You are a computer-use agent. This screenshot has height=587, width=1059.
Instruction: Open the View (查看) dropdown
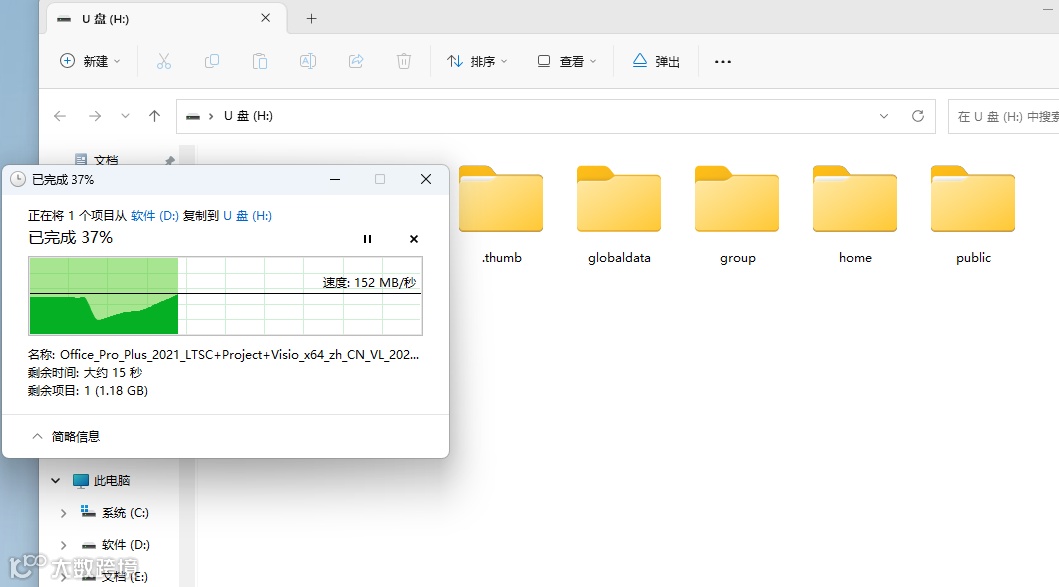[x=567, y=61]
